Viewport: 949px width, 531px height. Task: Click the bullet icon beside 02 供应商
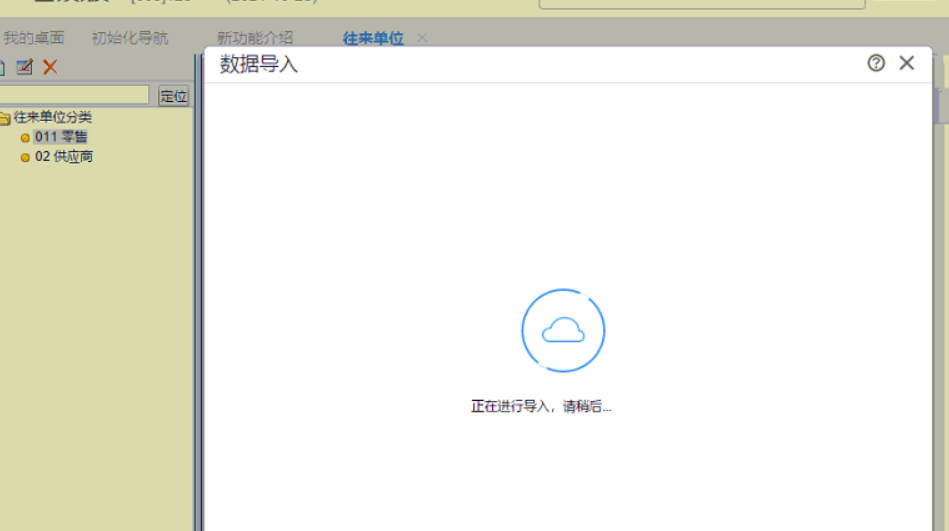click(25, 158)
